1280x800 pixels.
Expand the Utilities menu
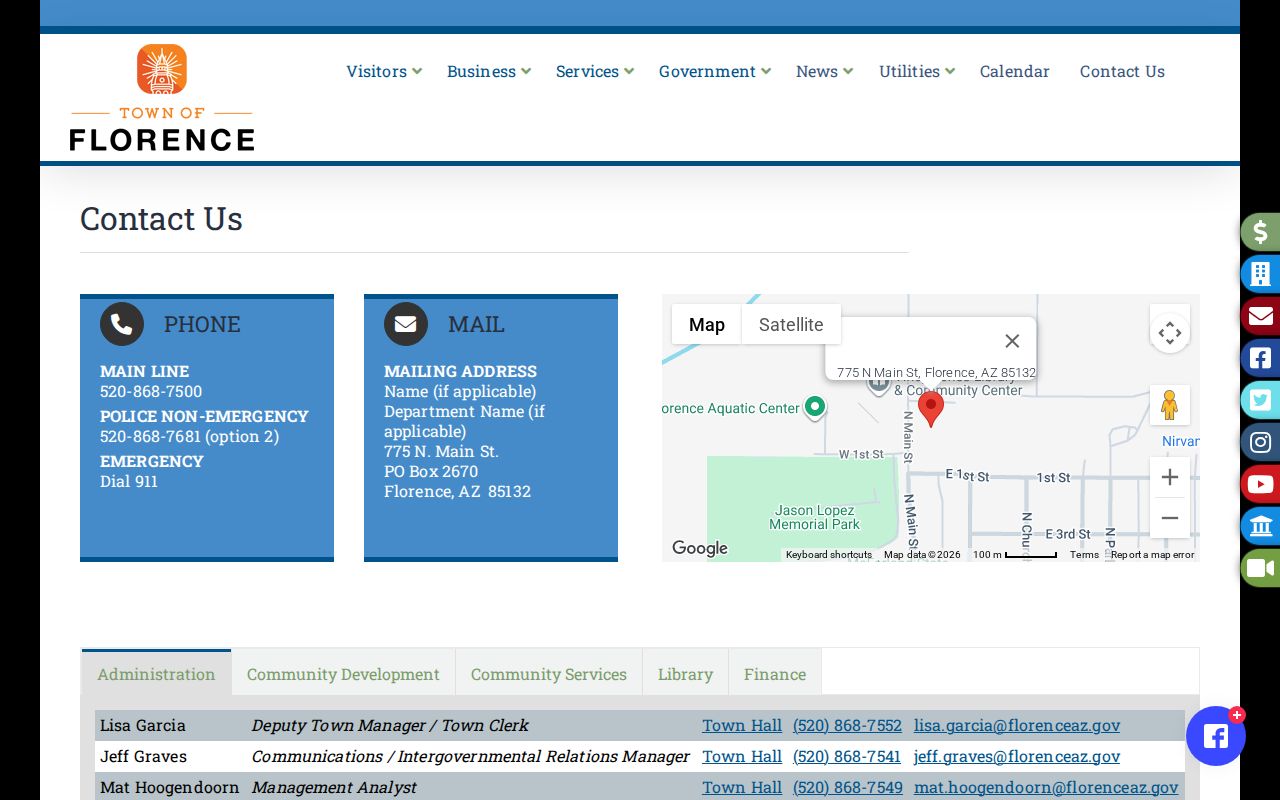coord(917,71)
